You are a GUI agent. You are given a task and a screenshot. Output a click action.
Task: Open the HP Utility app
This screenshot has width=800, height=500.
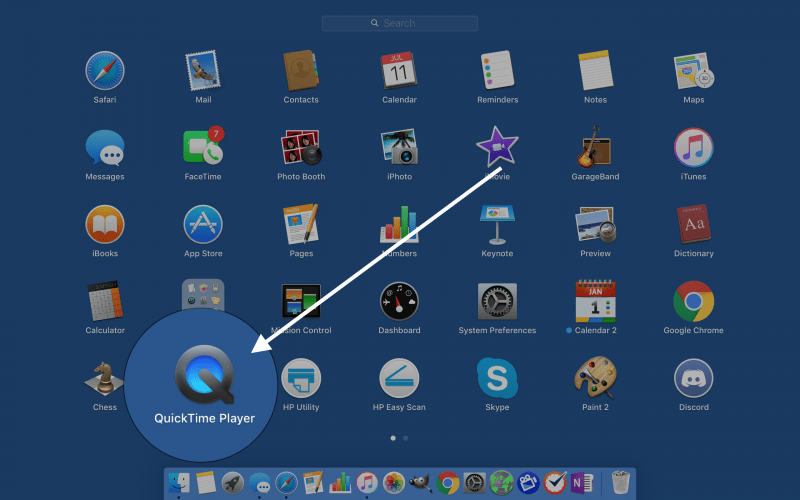click(x=301, y=378)
